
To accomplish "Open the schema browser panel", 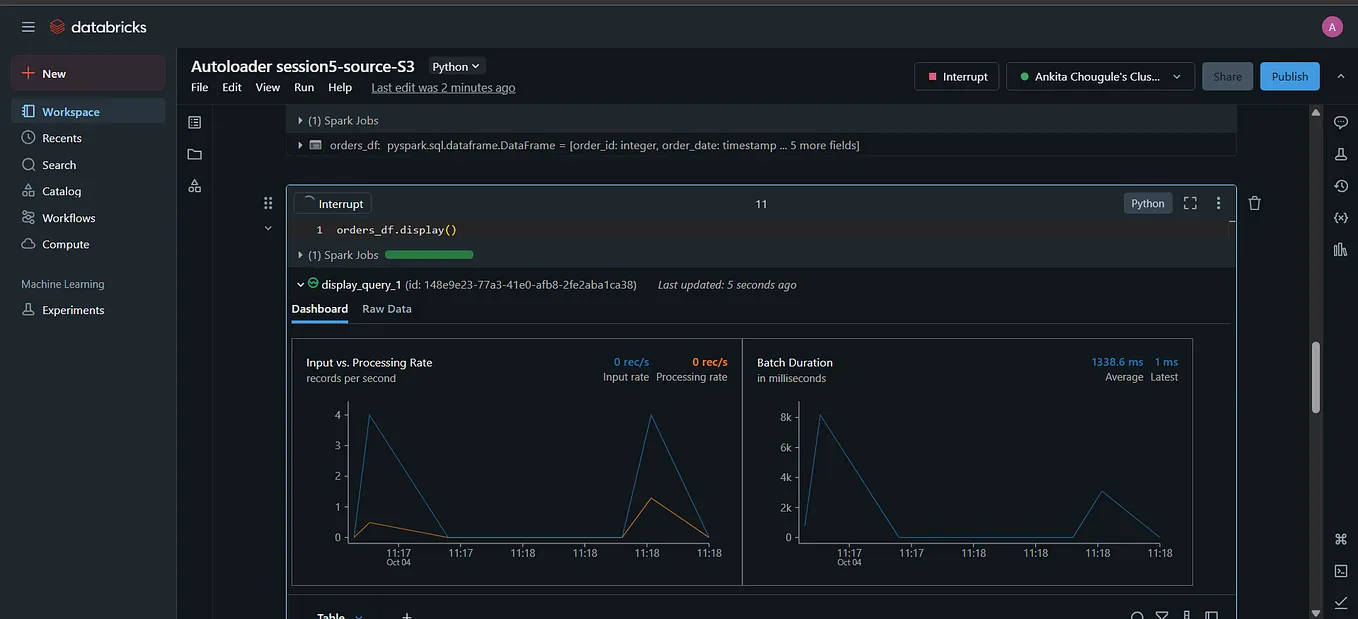I will coord(193,183).
